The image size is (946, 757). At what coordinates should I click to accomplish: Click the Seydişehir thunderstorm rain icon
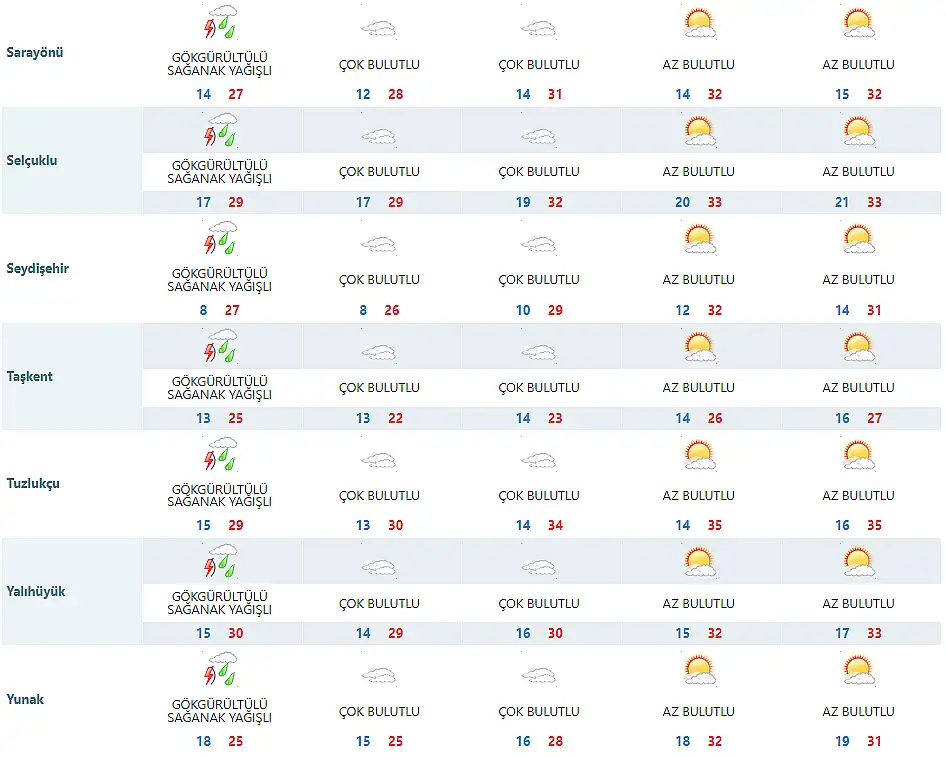tap(220, 239)
